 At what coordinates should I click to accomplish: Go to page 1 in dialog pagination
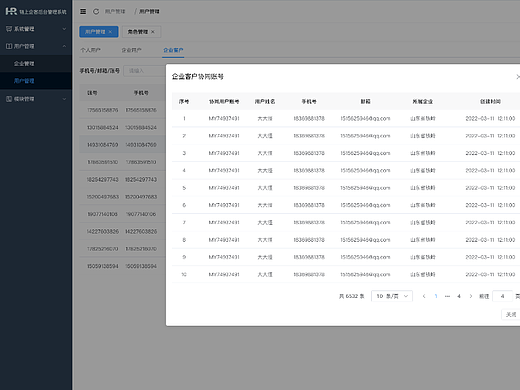coord(436,296)
